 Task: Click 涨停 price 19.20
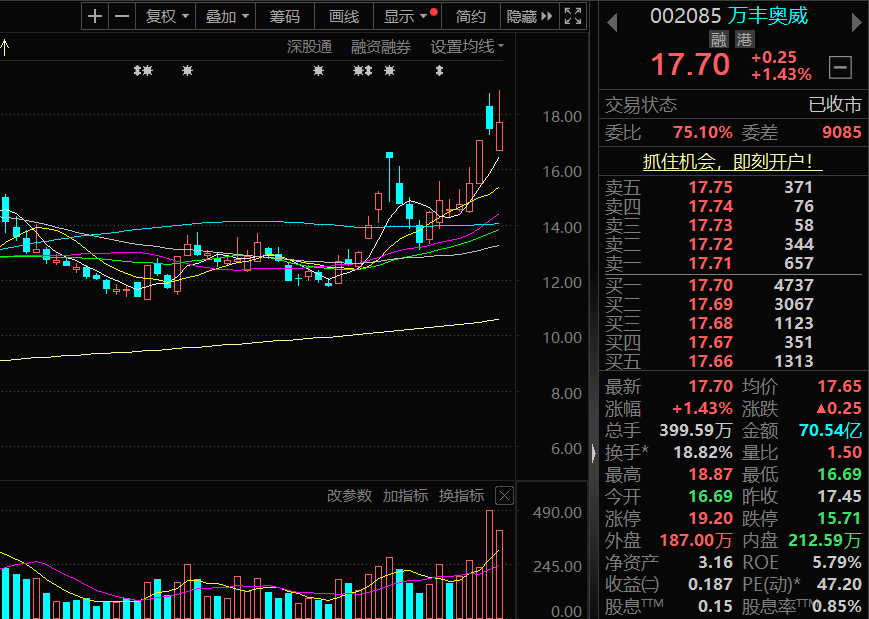pyautogui.click(x=710, y=518)
